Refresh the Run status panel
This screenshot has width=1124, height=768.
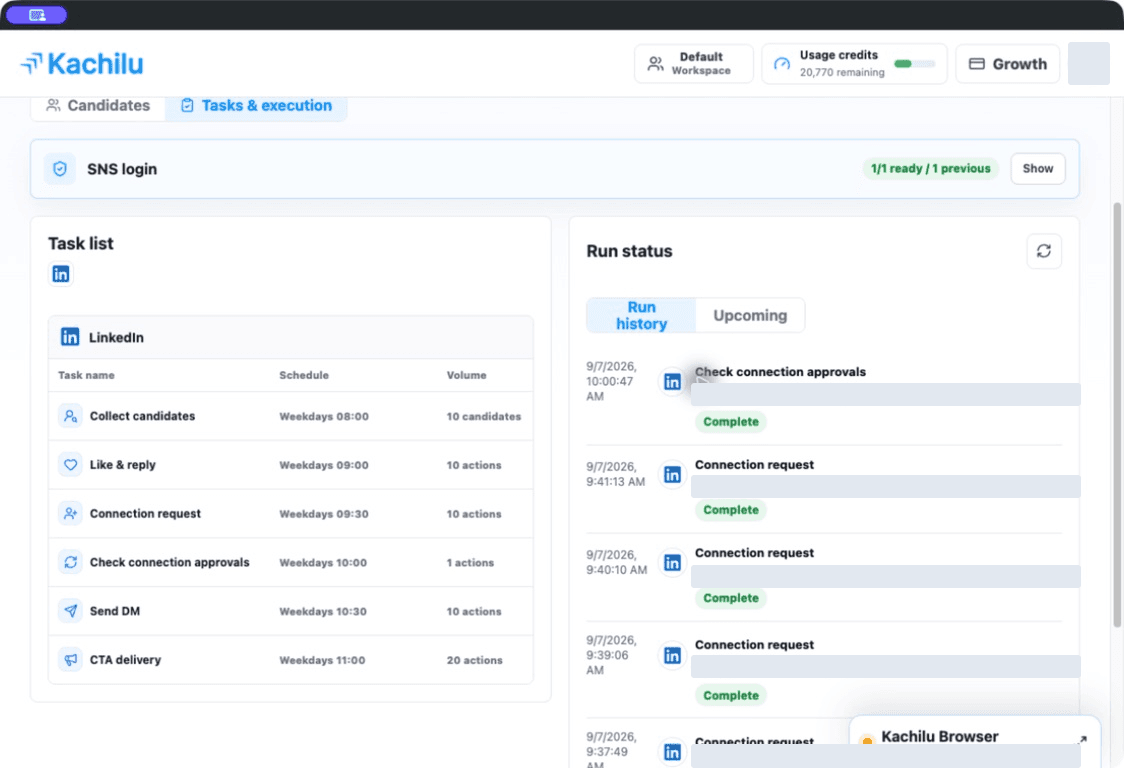click(x=1044, y=251)
